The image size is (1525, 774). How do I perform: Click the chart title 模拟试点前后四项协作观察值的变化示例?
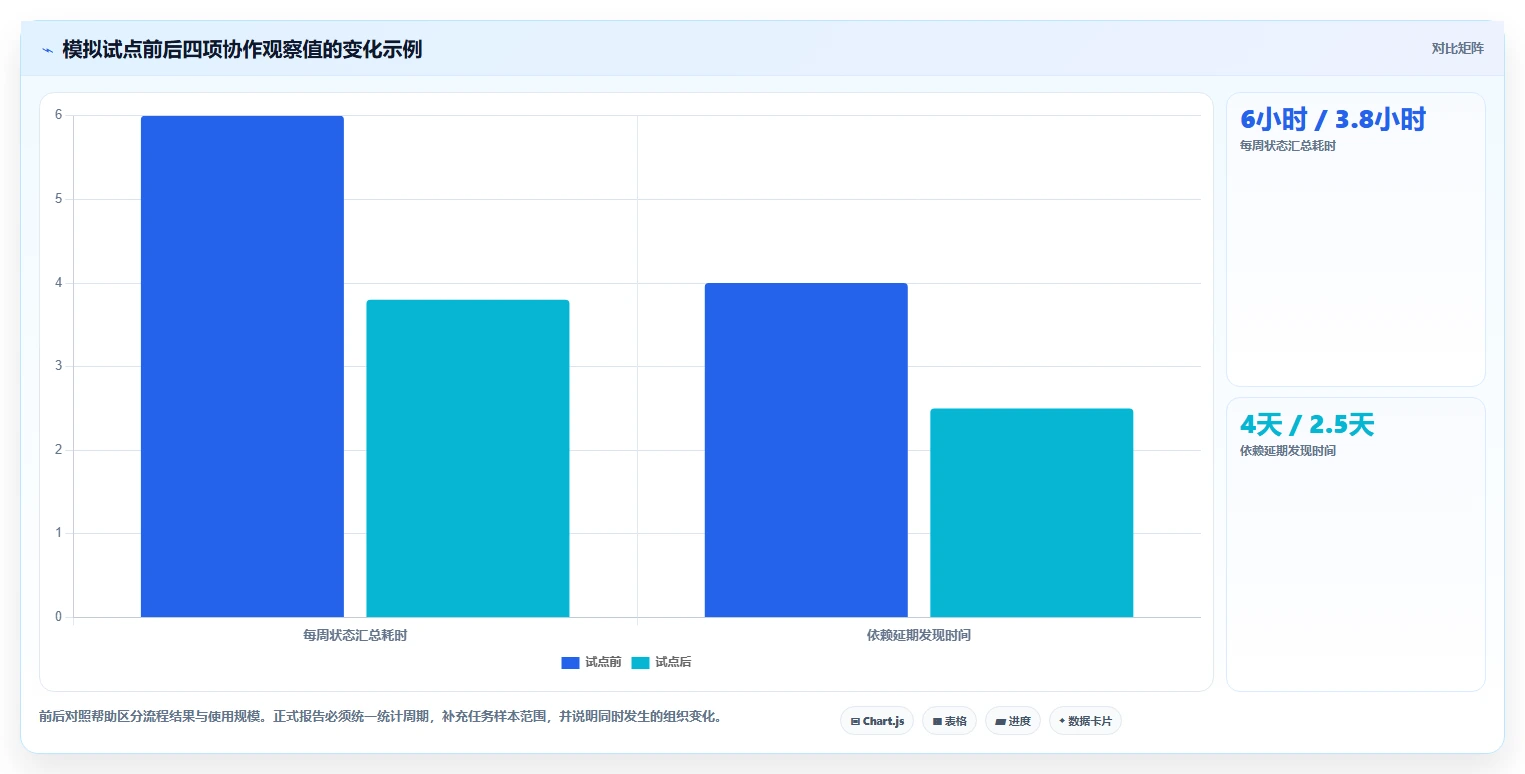point(242,49)
